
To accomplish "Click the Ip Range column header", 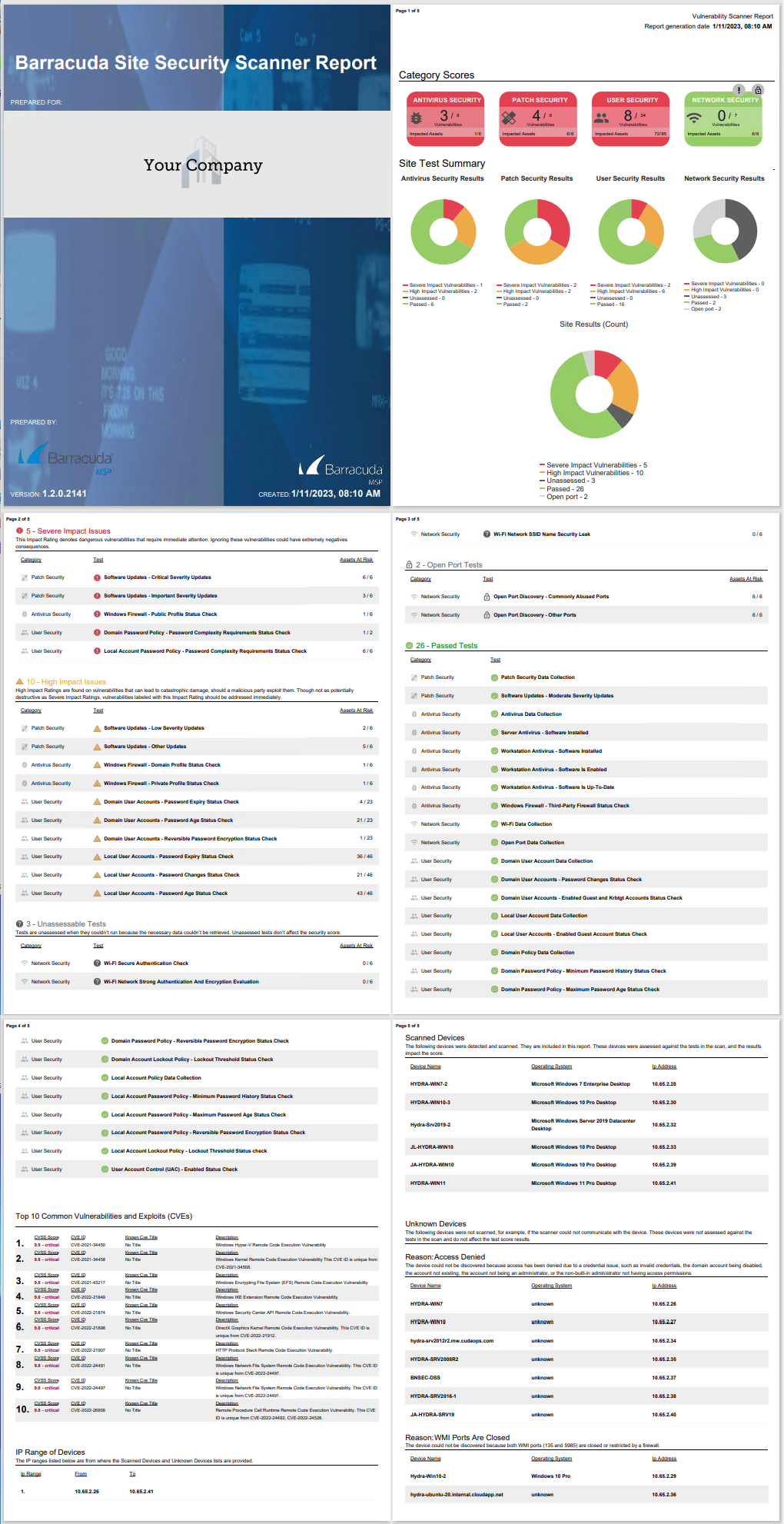I will [31, 1474].
